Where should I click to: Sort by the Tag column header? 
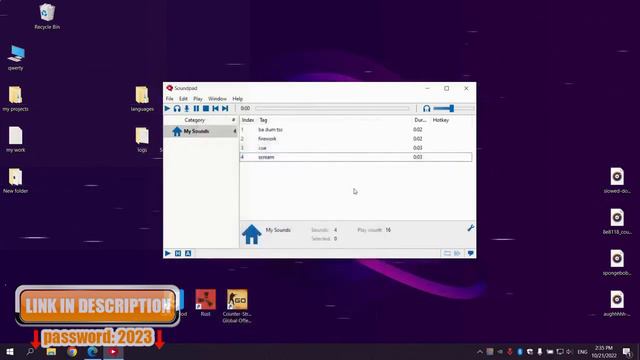(x=263, y=120)
